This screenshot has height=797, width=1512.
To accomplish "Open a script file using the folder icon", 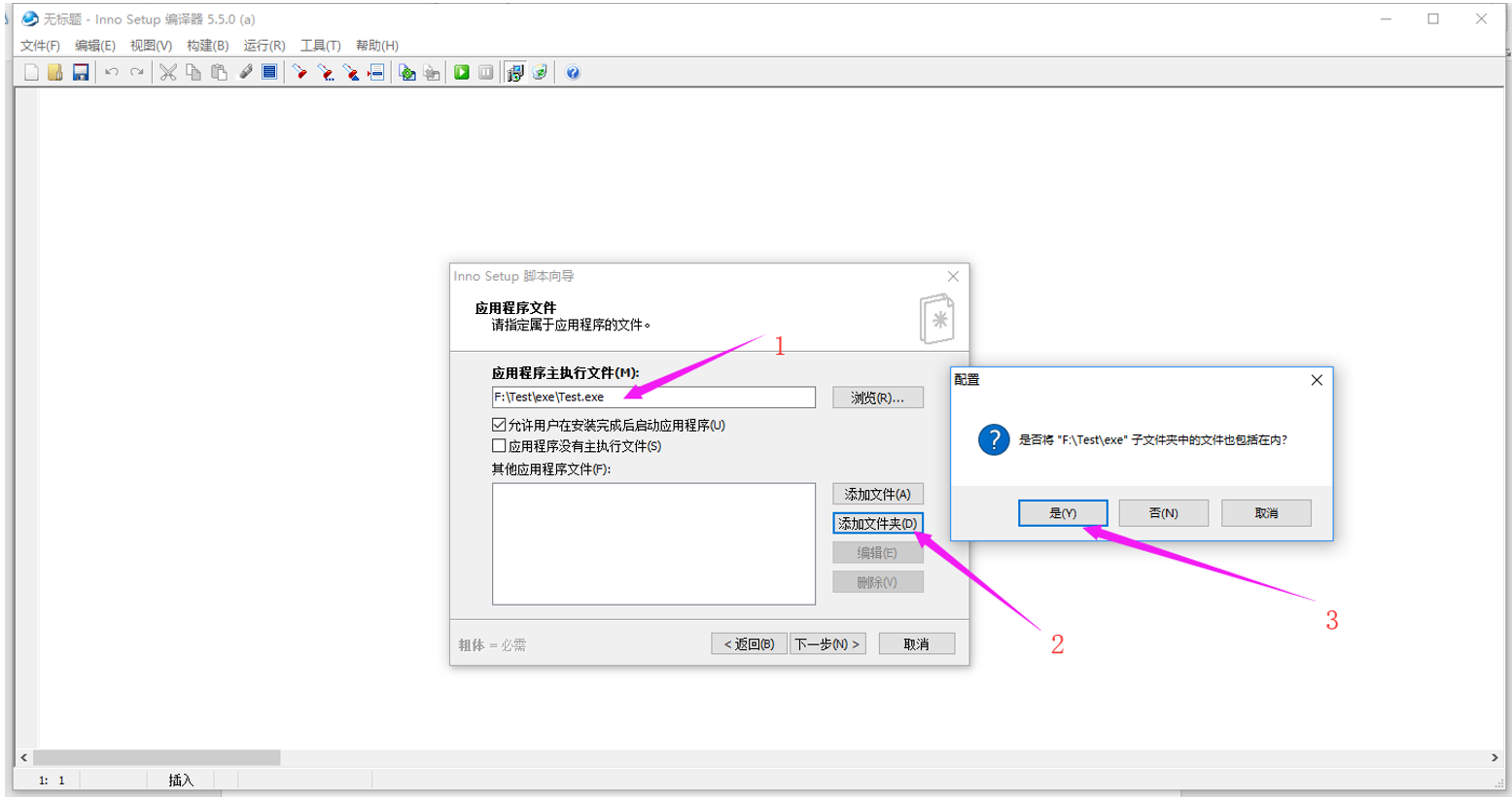I will pyautogui.click(x=55, y=72).
